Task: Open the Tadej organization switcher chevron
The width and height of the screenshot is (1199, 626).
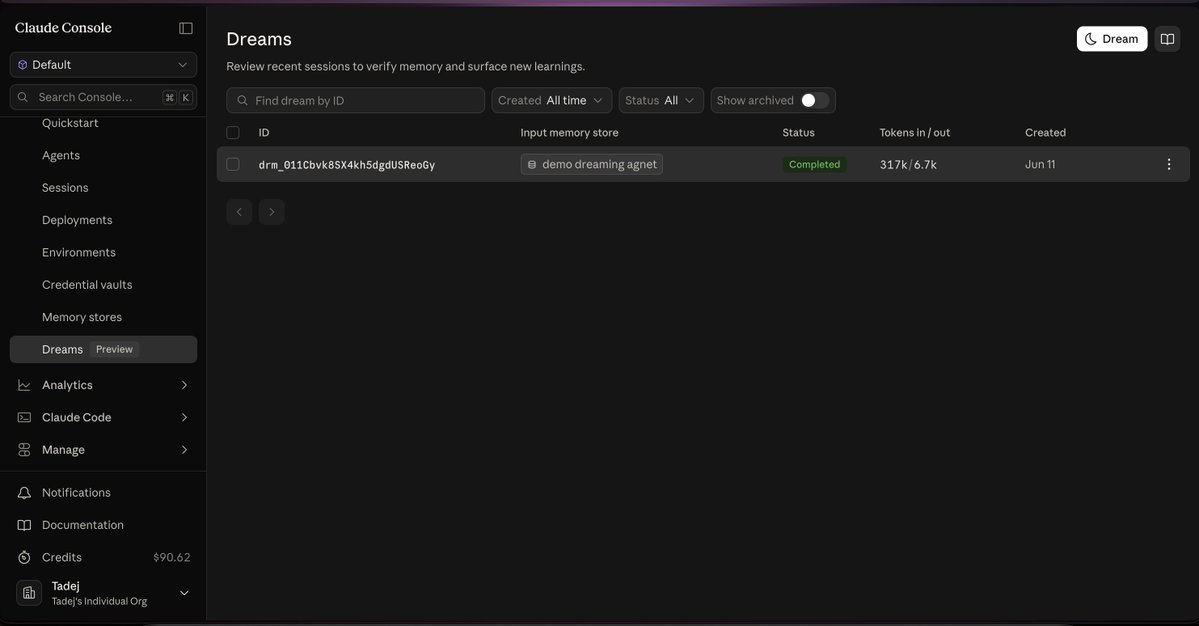Action: (x=184, y=593)
